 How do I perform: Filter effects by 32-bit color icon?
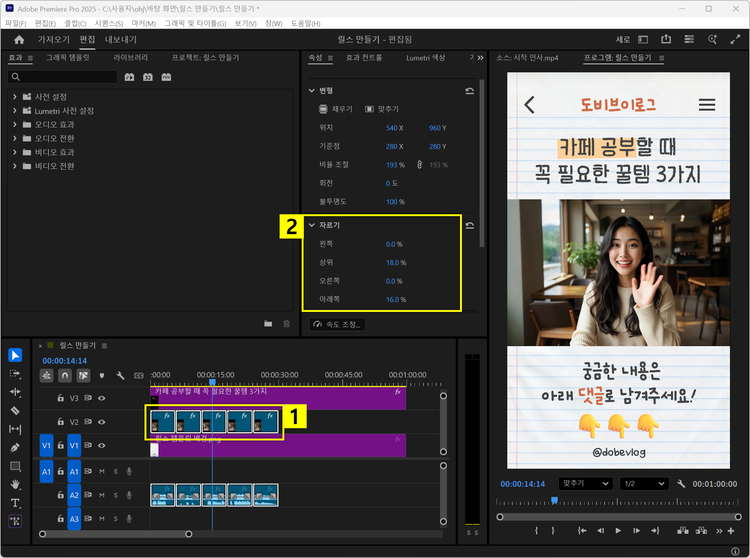tap(148, 77)
